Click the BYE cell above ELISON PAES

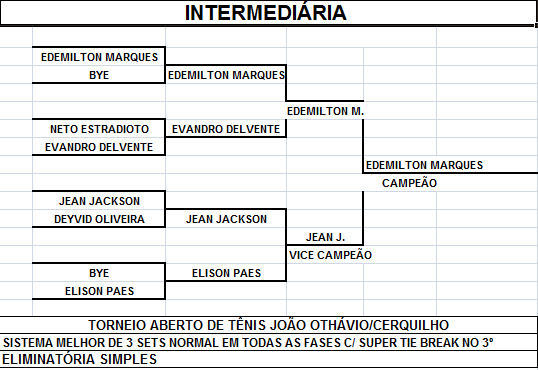[99, 273]
